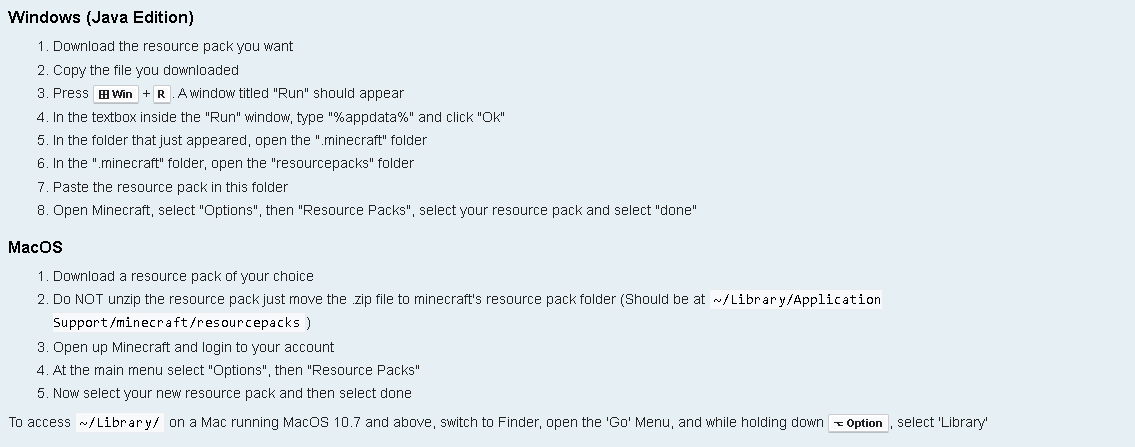The width and height of the screenshot is (1135, 447).
Task: Click the ~/Library/Application Support path code text
Action: coord(796,299)
